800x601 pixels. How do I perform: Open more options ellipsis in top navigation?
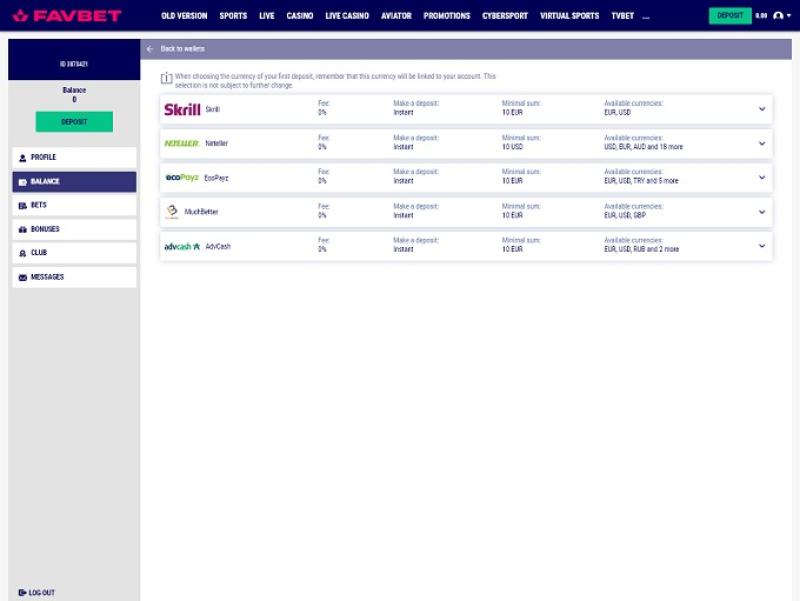[x=646, y=17]
